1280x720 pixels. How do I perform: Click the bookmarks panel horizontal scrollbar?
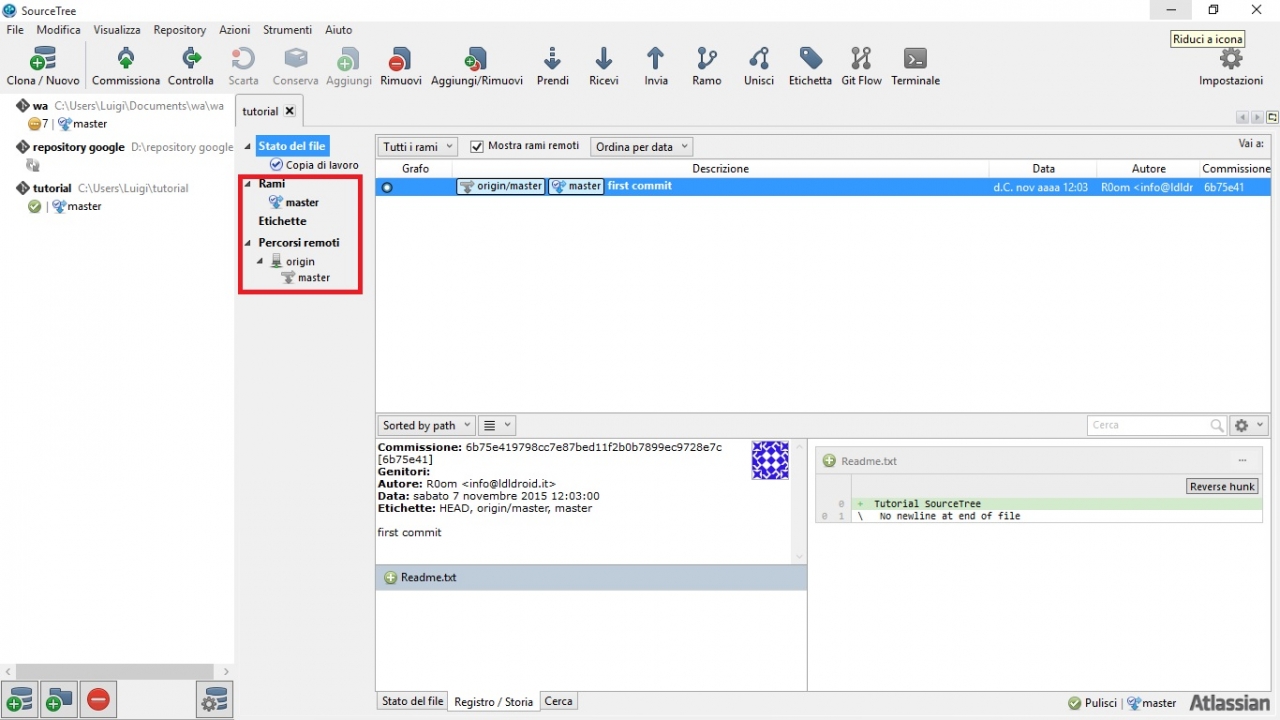pos(116,672)
